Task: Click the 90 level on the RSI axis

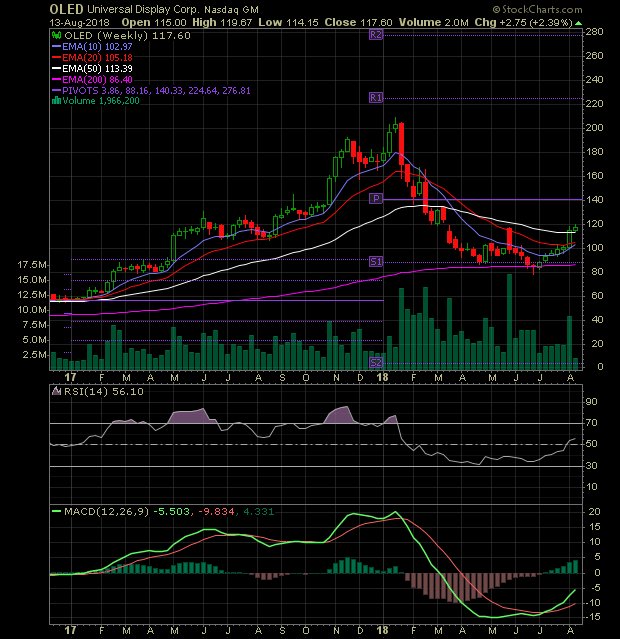Action: pyautogui.click(x=591, y=402)
